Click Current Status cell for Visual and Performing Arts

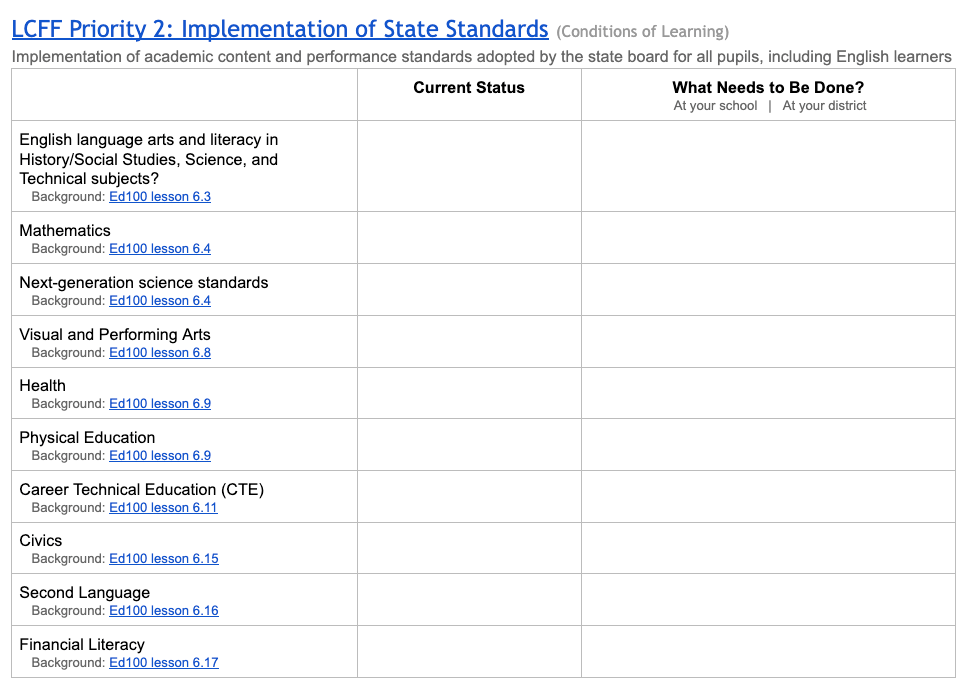click(x=469, y=342)
